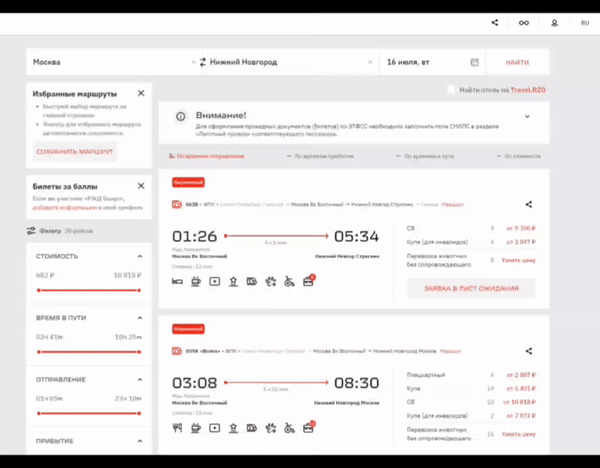
Task: Click the НАЙТИ search button
Action: point(517,62)
